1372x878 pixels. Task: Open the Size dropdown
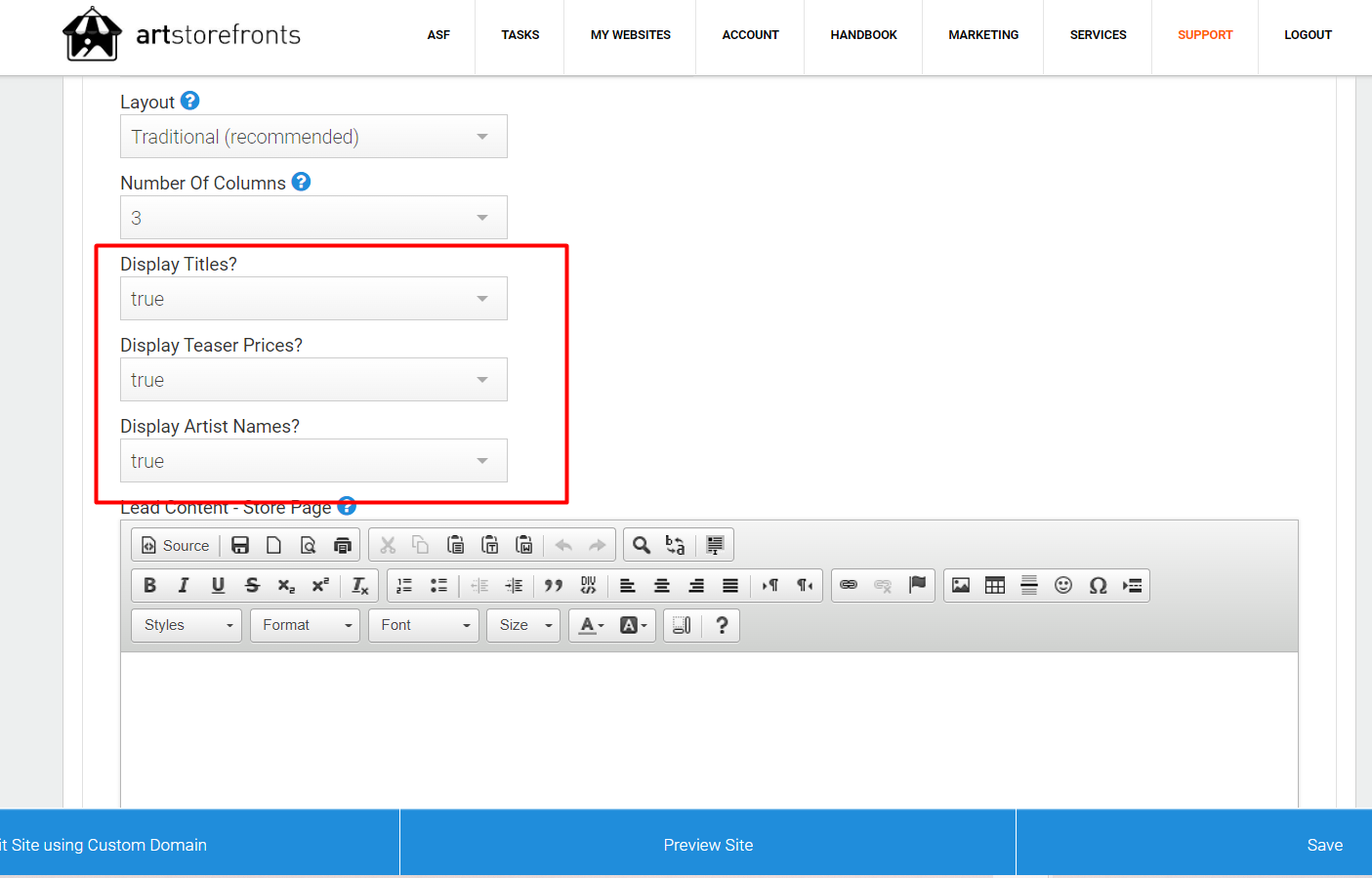(x=523, y=625)
